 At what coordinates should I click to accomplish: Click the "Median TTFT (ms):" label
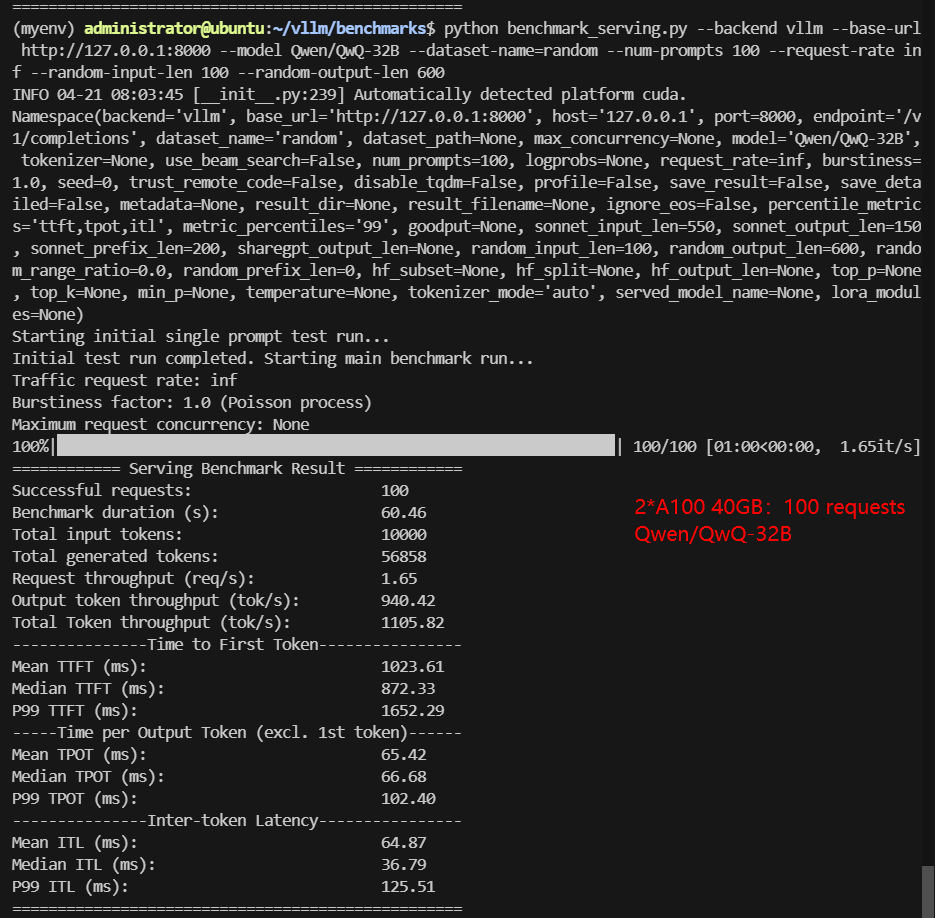pyautogui.click(x=88, y=689)
